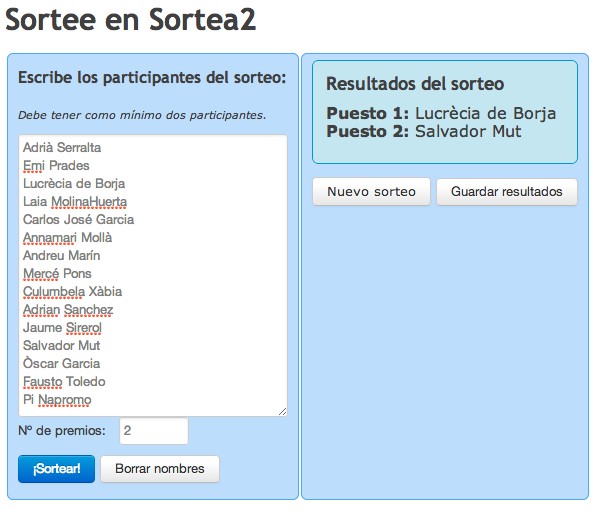597x512 pixels.
Task: Click the Pi Napromo entry
Action: point(57,400)
